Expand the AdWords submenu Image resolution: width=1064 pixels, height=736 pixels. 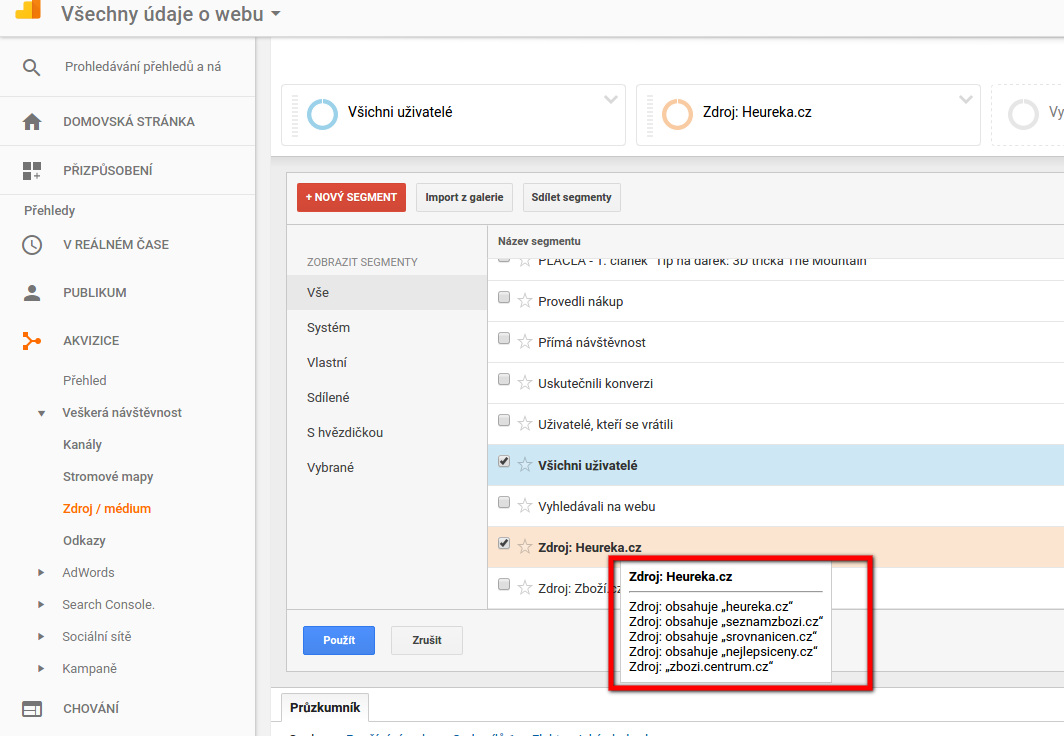pos(41,573)
